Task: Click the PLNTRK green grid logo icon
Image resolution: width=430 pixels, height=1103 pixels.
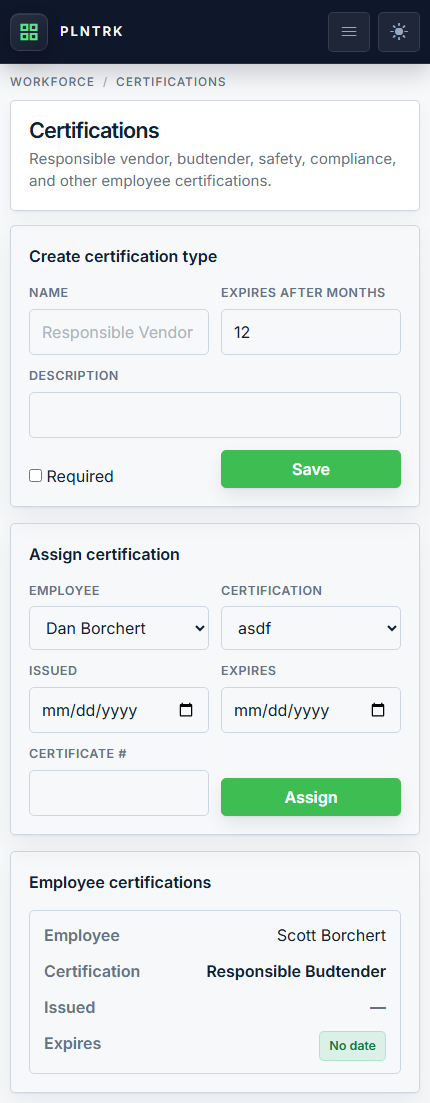Action: point(29,32)
